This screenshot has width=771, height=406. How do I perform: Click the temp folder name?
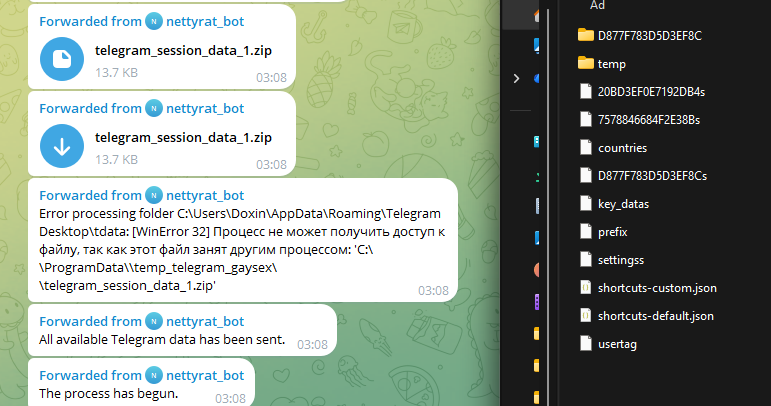click(612, 64)
